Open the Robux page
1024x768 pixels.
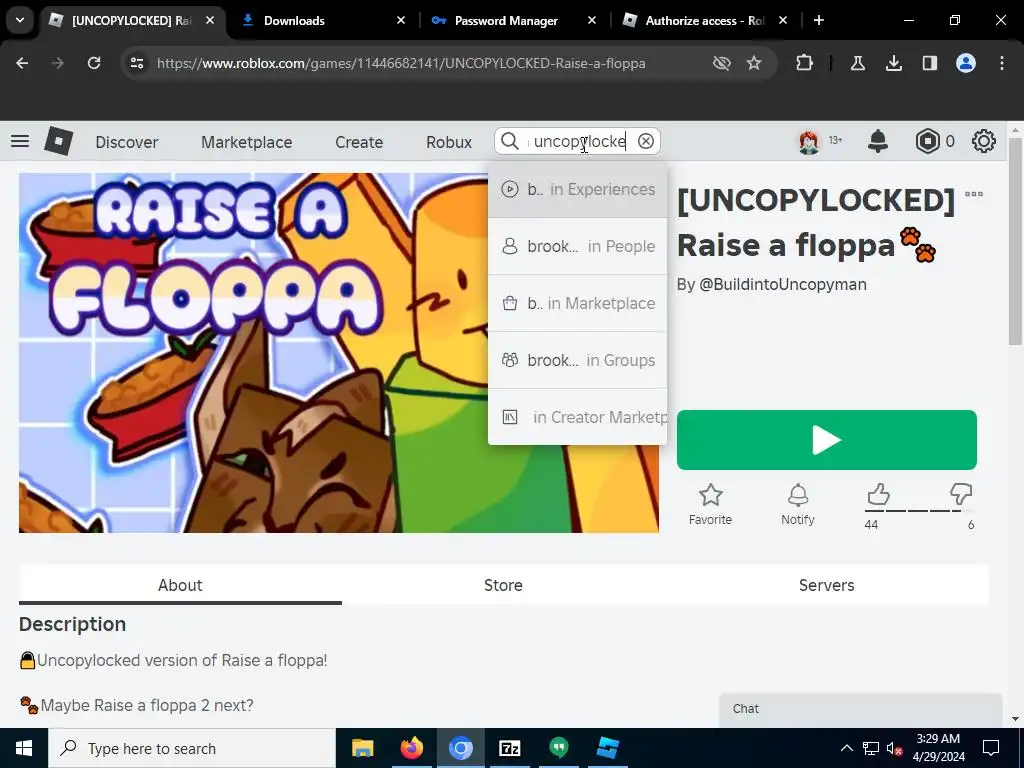tap(449, 142)
